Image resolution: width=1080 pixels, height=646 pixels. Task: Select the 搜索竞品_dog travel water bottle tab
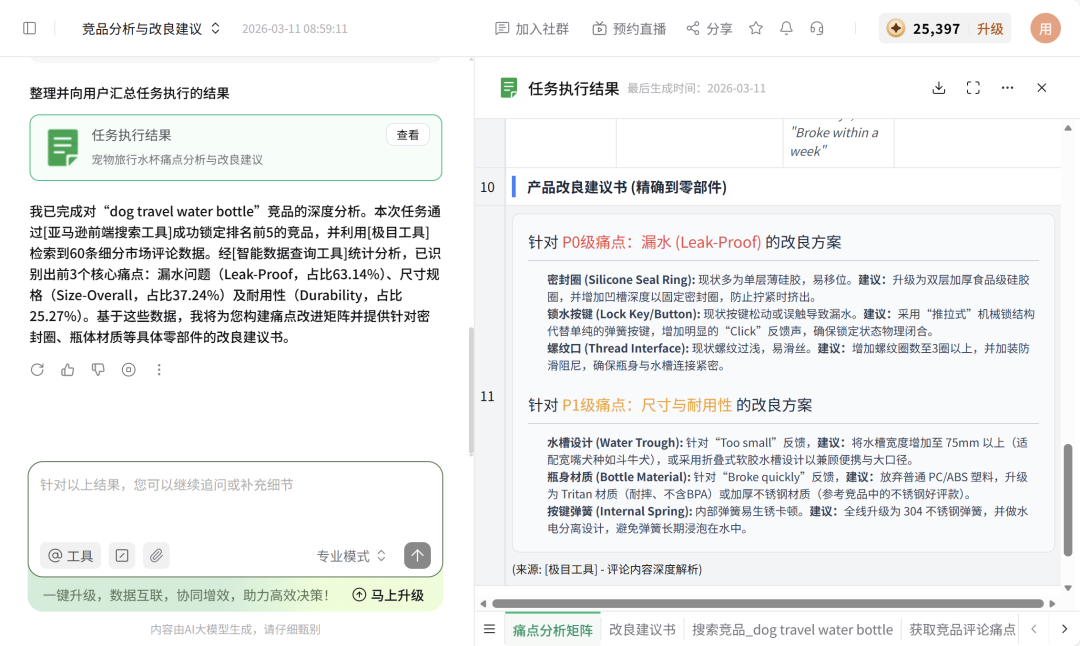792,630
